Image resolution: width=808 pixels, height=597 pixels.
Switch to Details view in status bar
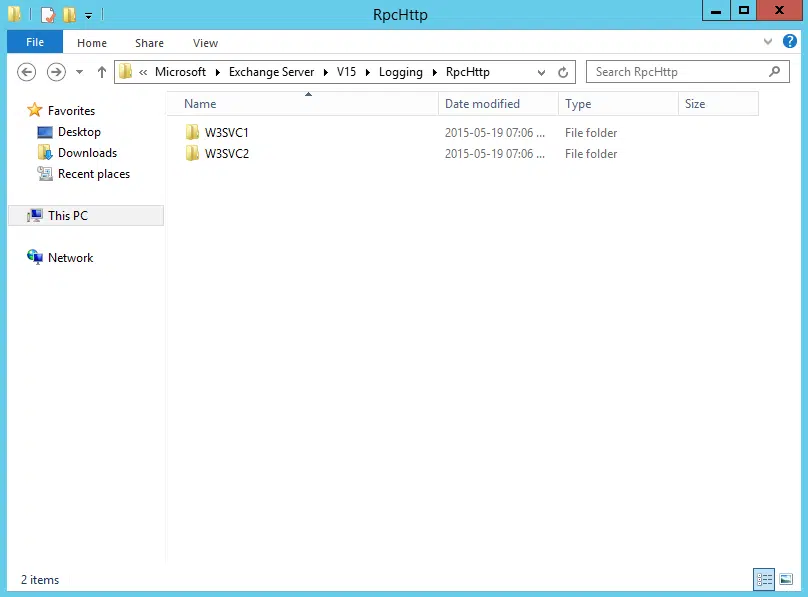click(x=764, y=579)
